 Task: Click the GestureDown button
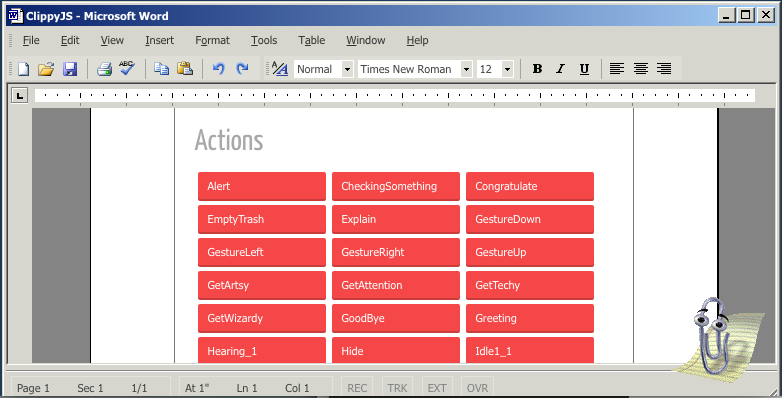pos(530,219)
